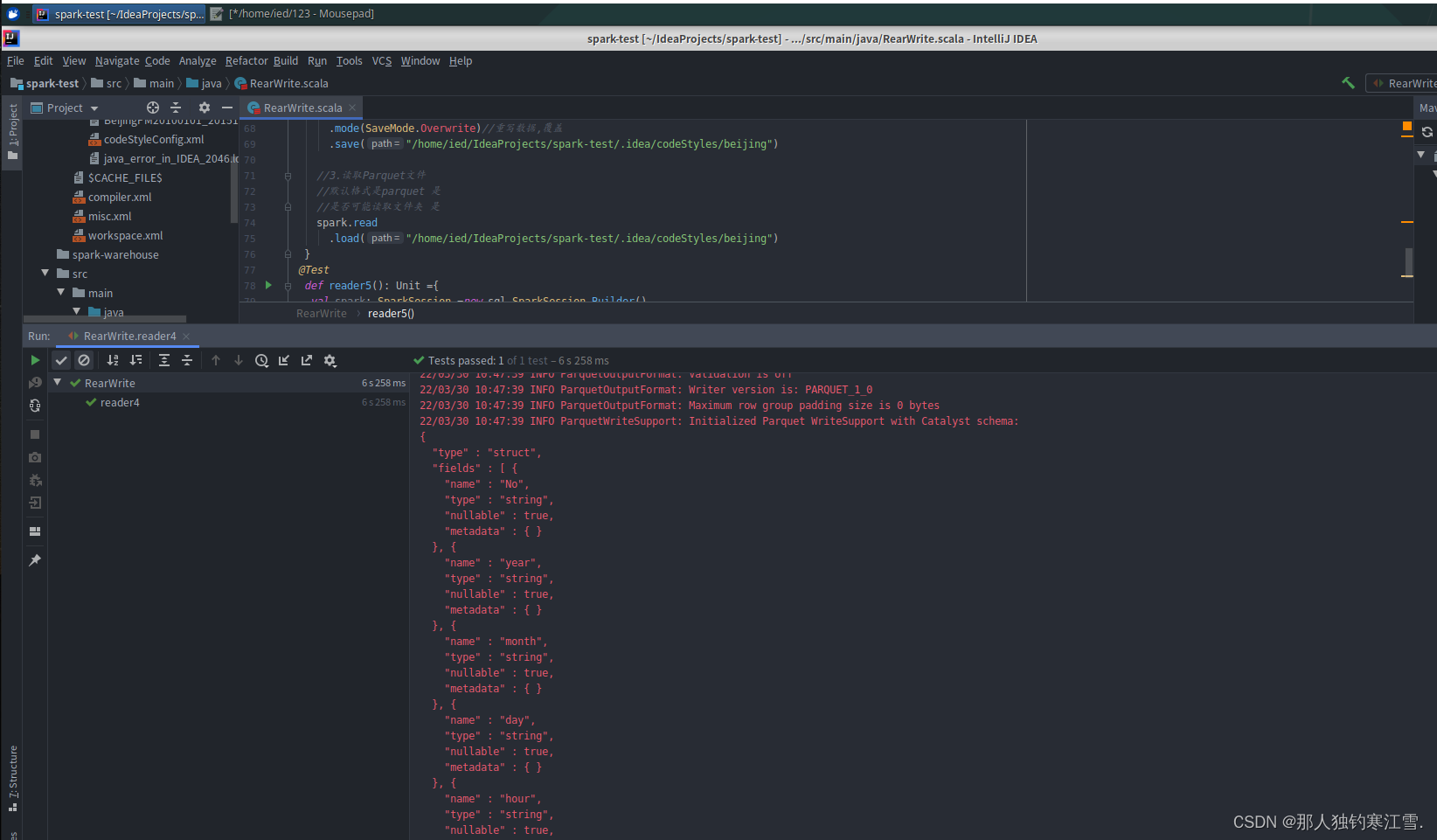The width and height of the screenshot is (1437, 840).
Task: Rerun the RearWrite.reader4 test
Action: [35, 360]
